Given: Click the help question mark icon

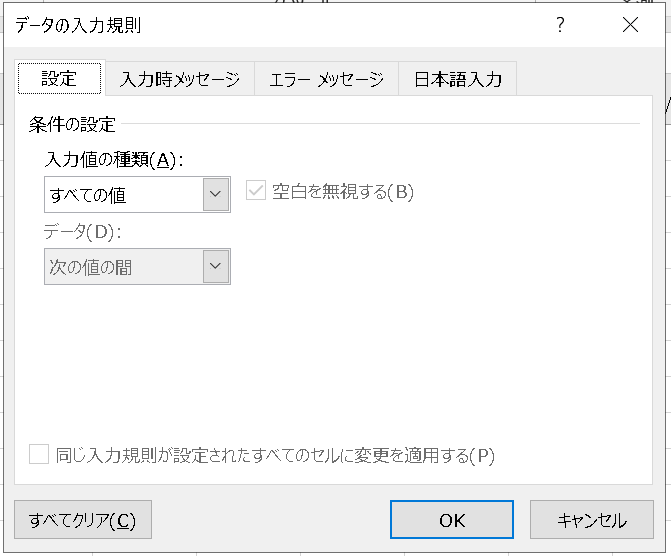Looking at the screenshot, I should coord(560,25).
